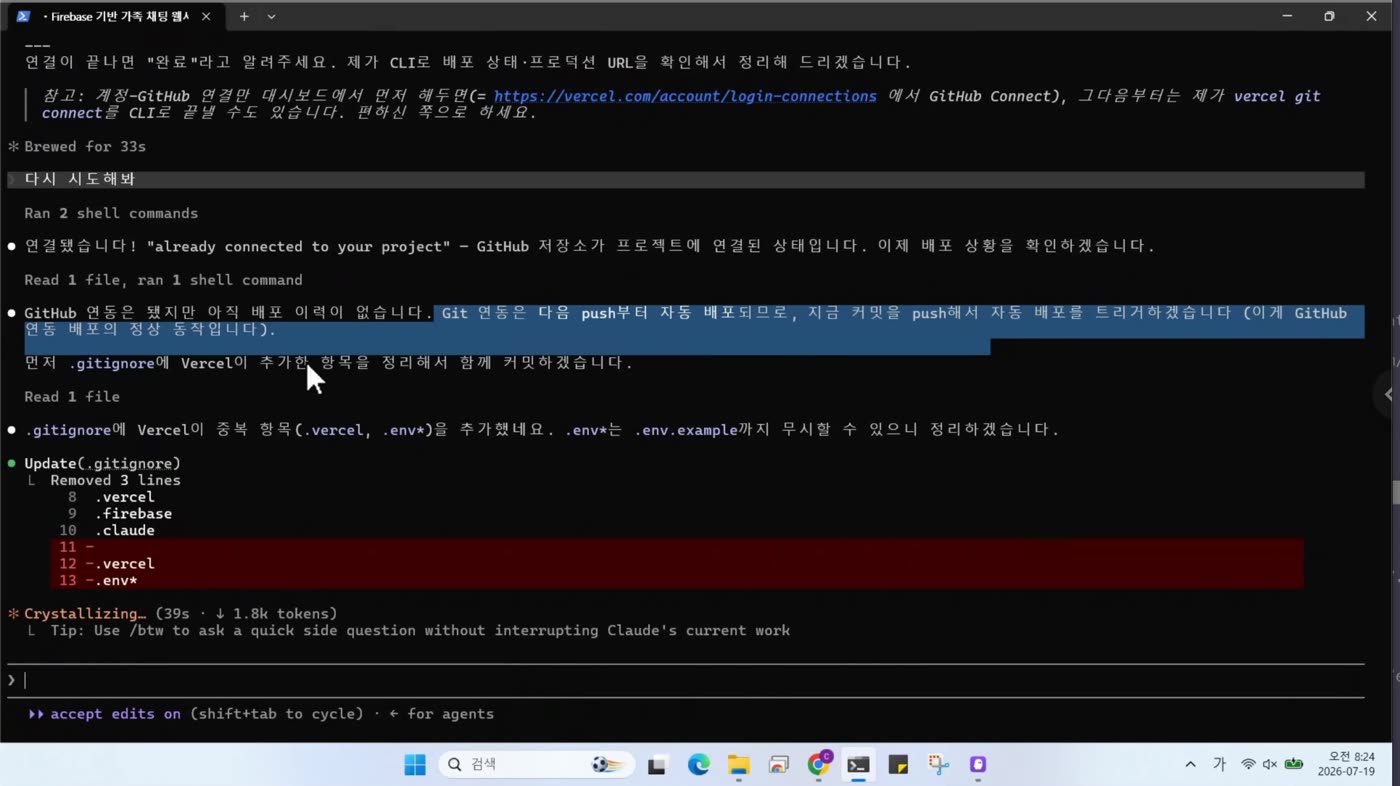The image size is (1400, 786).
Task: Switch the Korean IME input mode indicator
Action: (x=1219, y=765)
